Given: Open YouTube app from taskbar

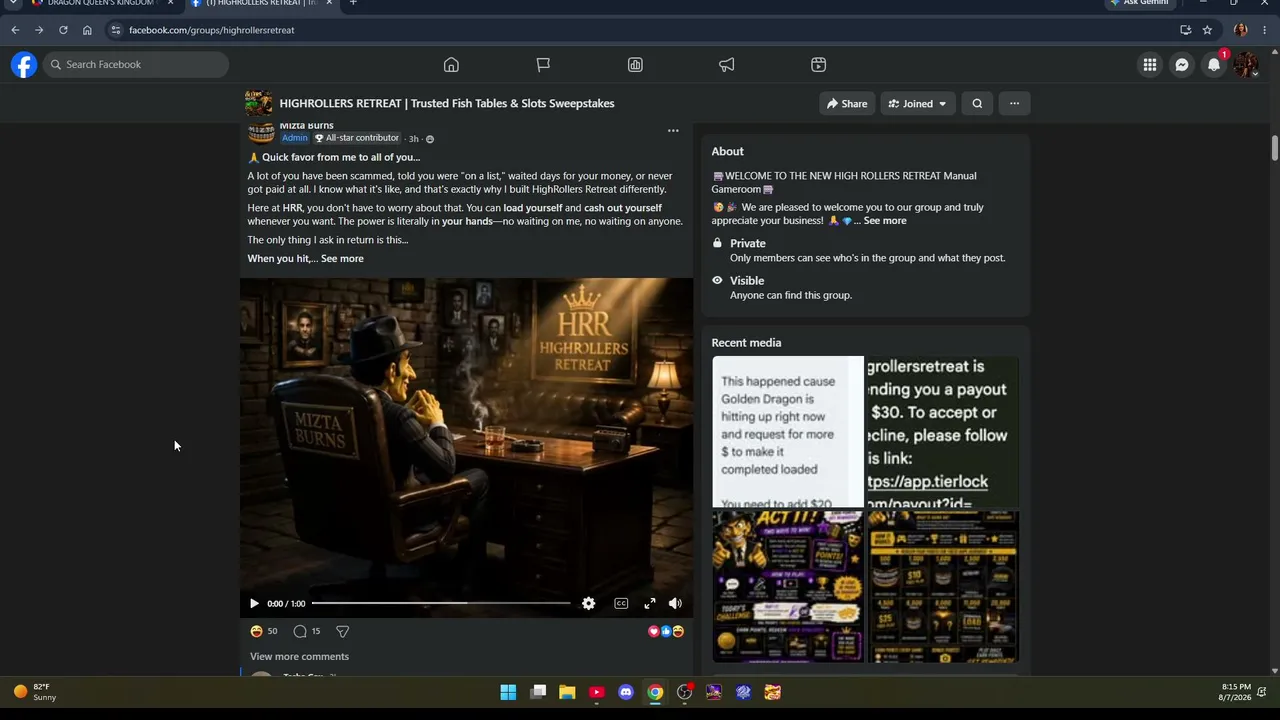Looking at the screenshot, I should (x=597, y=692).
